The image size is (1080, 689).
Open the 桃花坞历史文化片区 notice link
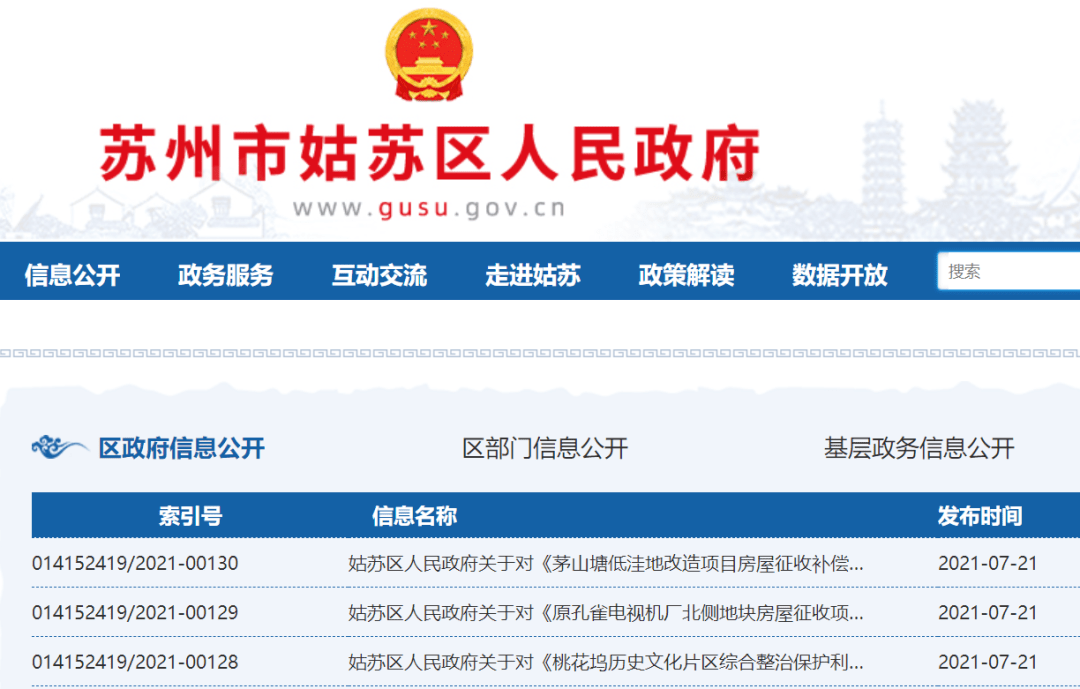tap(605, 662)
